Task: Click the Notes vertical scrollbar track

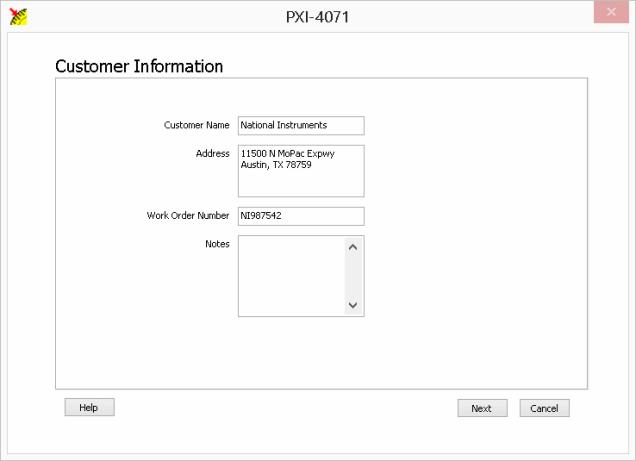Action: pyautogui.click(x=352, y=276)
